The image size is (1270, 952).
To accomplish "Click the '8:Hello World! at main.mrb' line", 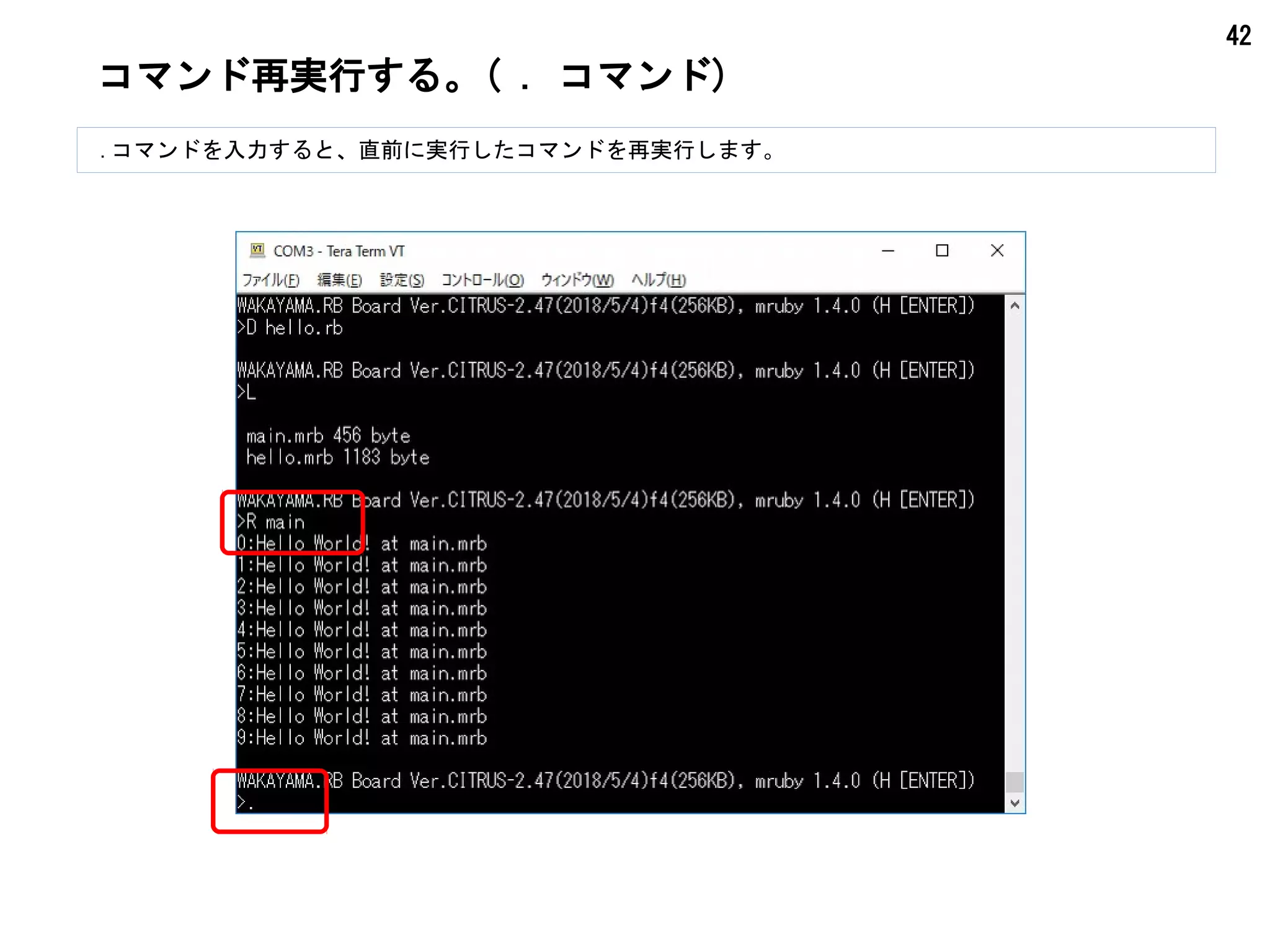I will pos(362,716).
